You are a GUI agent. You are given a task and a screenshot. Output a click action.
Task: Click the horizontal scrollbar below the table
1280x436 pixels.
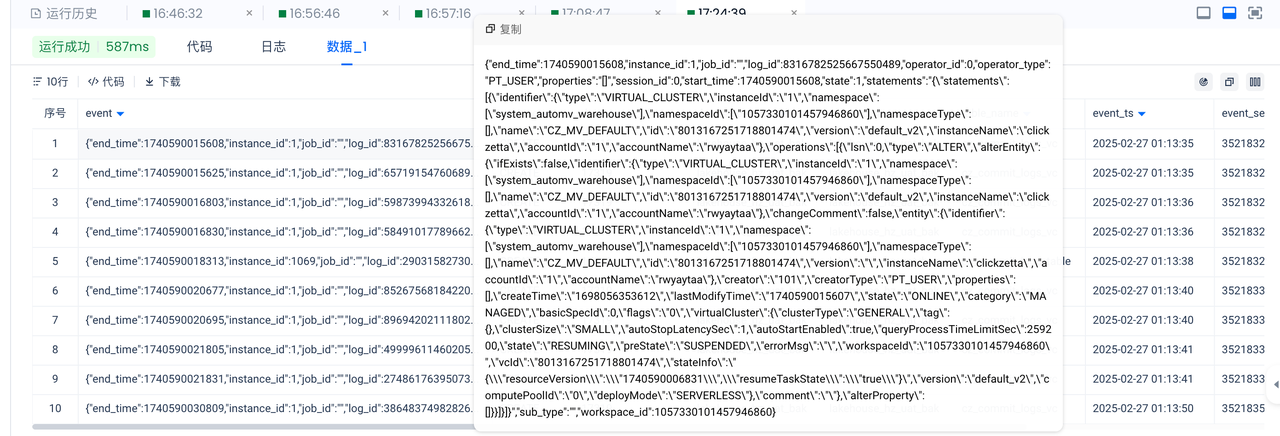pos(250,428)
